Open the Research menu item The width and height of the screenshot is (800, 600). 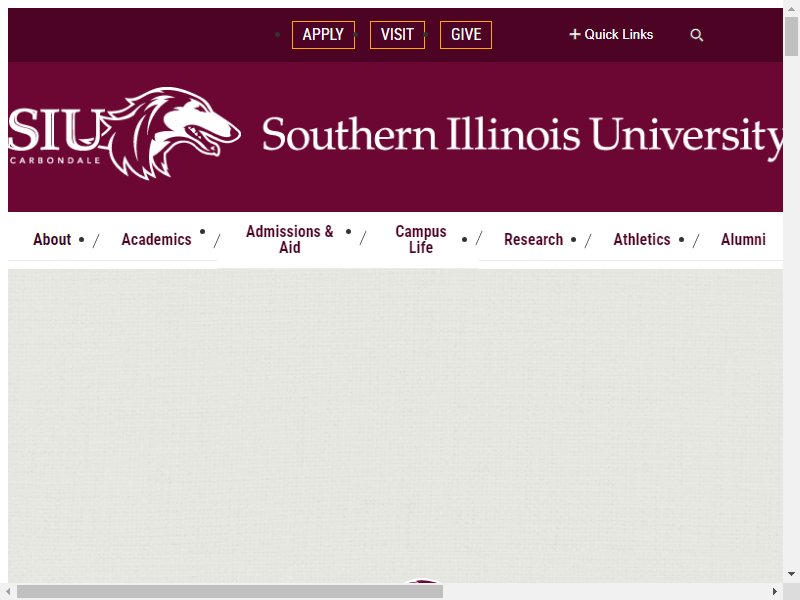pyautogui.click(x=533, y=239)
